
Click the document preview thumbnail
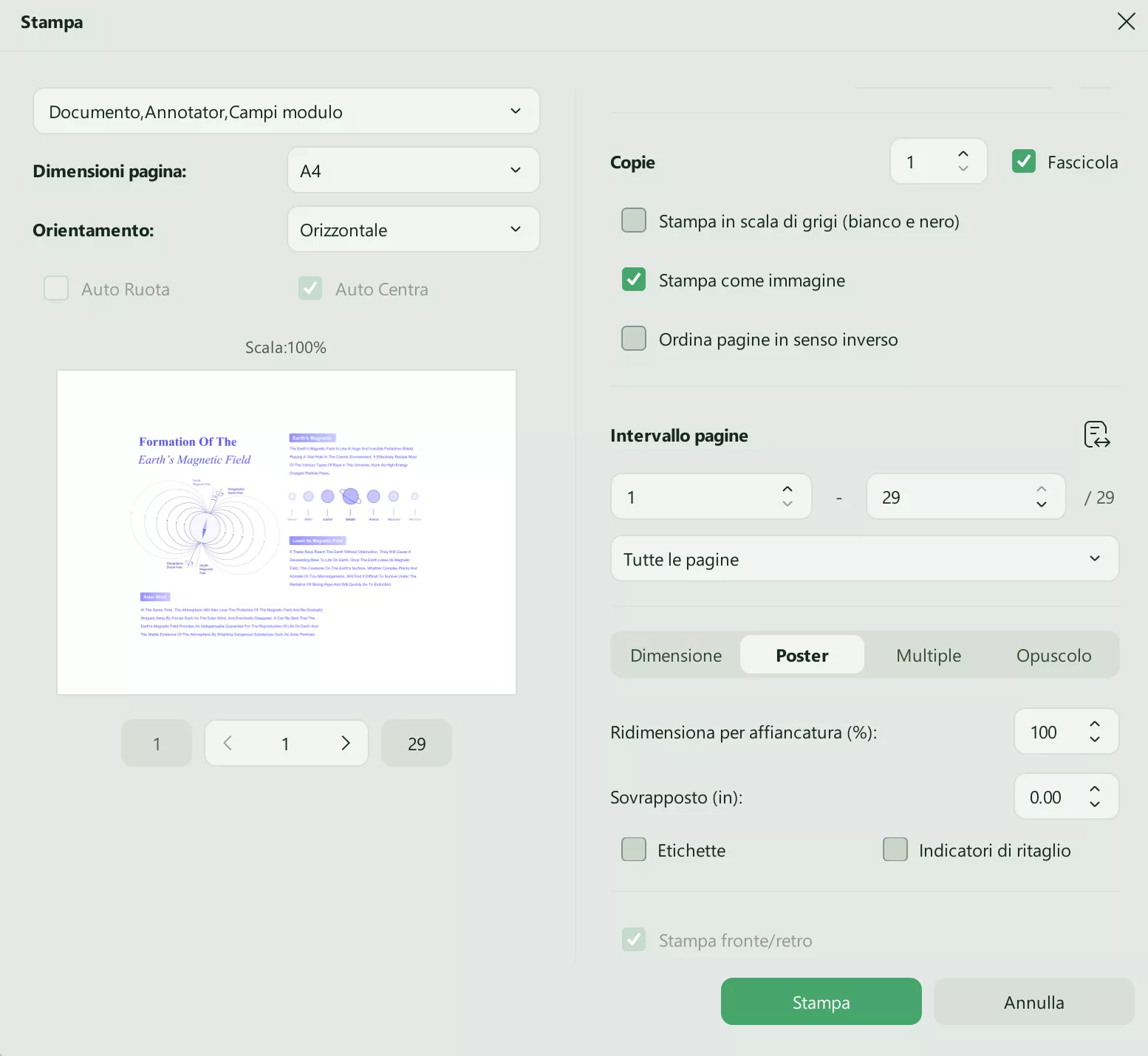[287, 532]
